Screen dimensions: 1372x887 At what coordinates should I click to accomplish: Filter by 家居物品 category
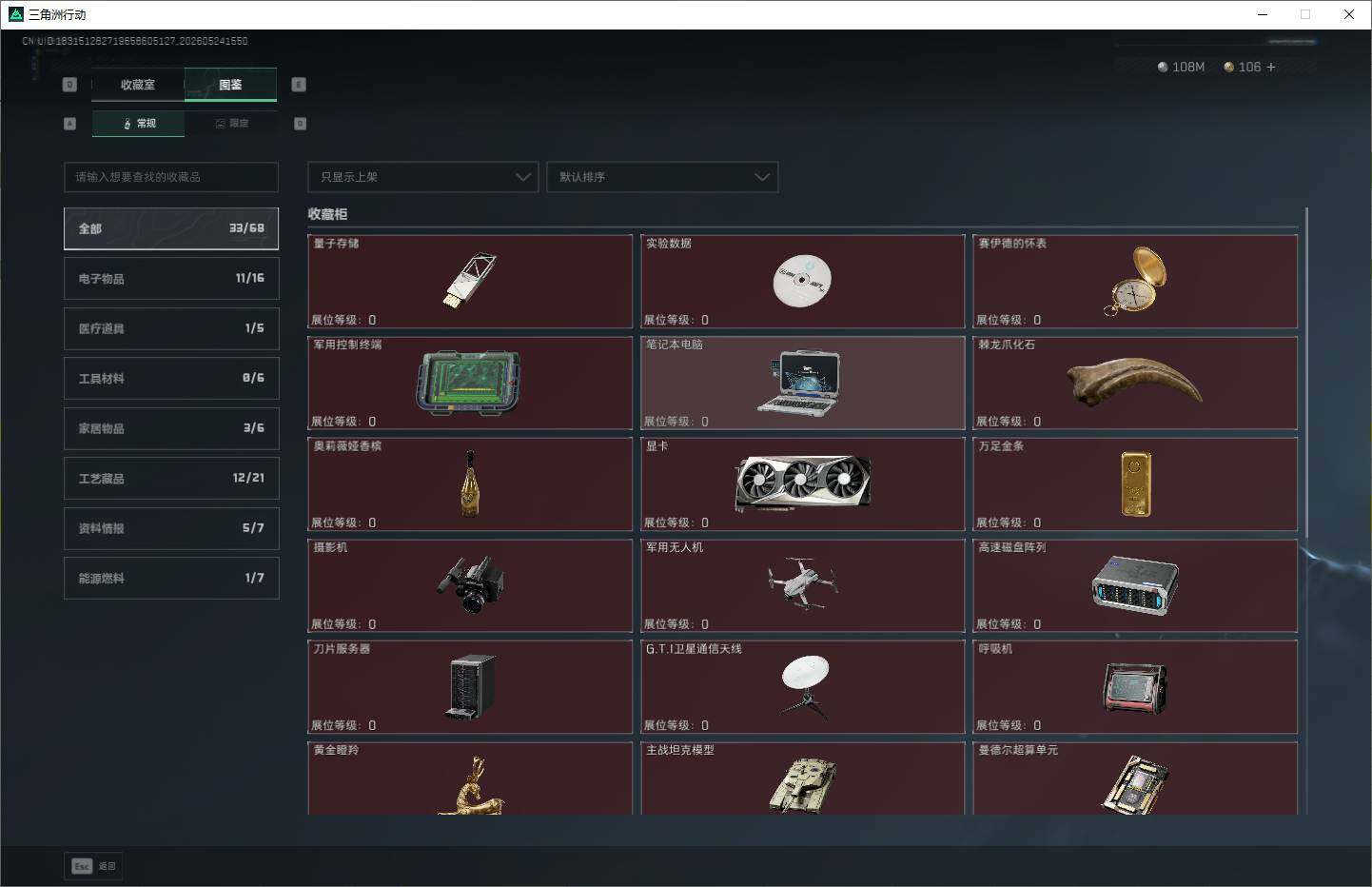point(171,428)
